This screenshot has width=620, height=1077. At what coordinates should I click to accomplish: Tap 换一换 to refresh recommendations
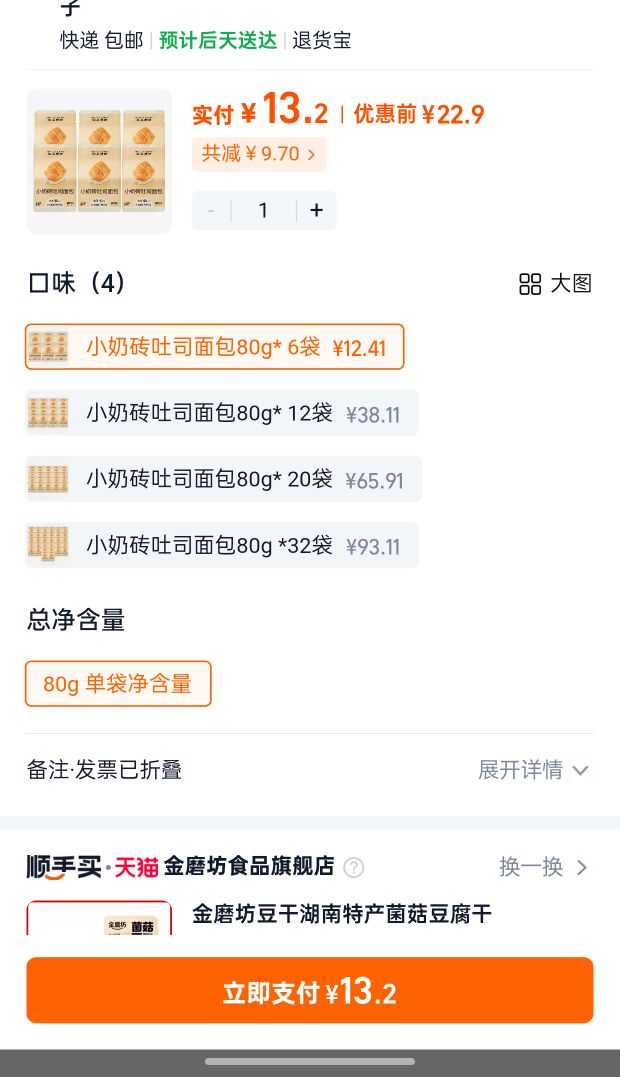point(543,867)
